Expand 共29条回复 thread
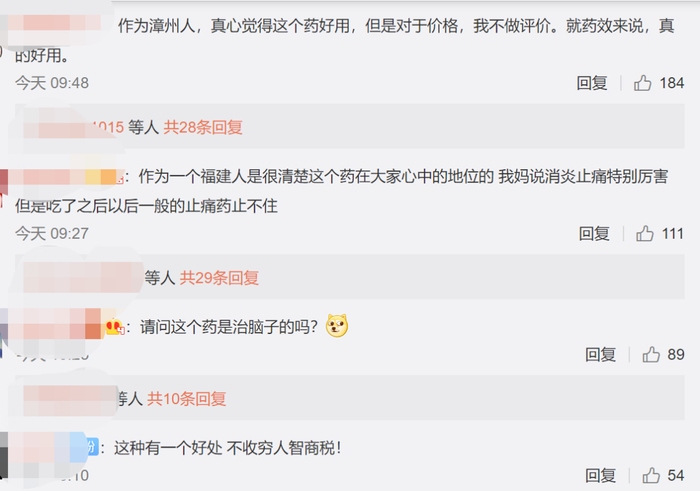This screenshot has height=491, width=700. point(219,278)
